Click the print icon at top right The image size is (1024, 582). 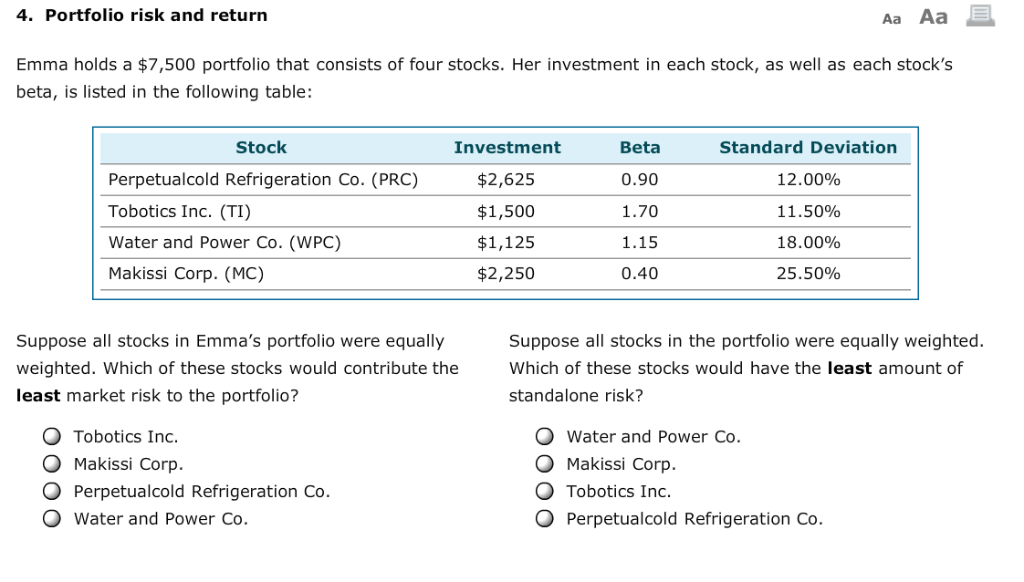[x=980, y=15]
